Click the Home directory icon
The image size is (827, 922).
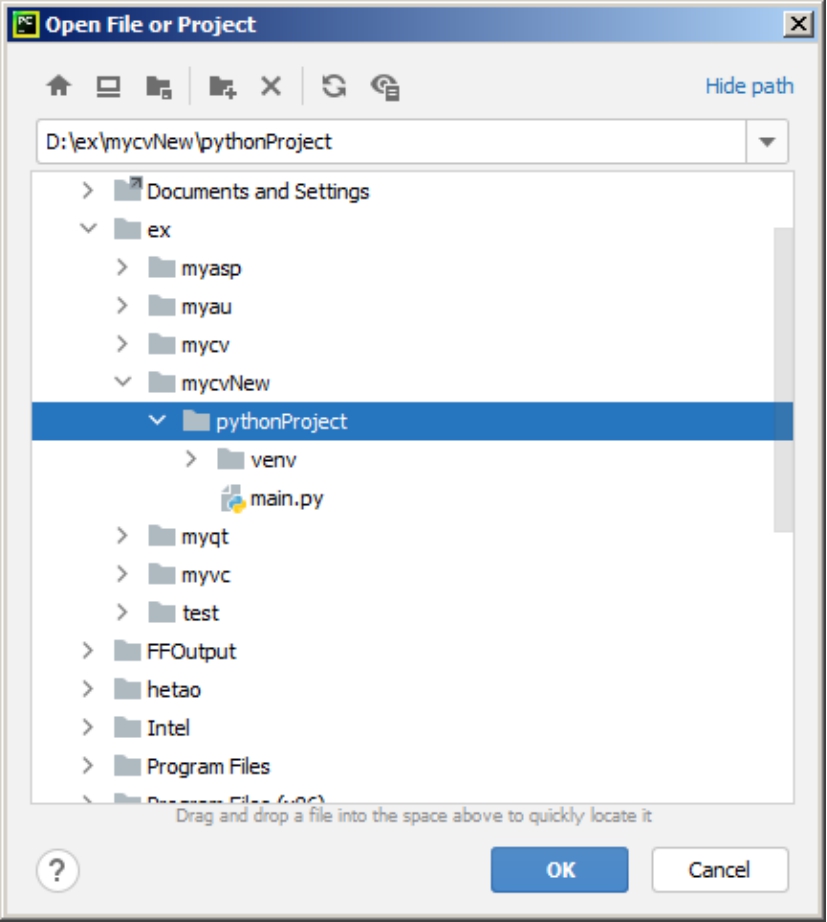pos(59,87)
